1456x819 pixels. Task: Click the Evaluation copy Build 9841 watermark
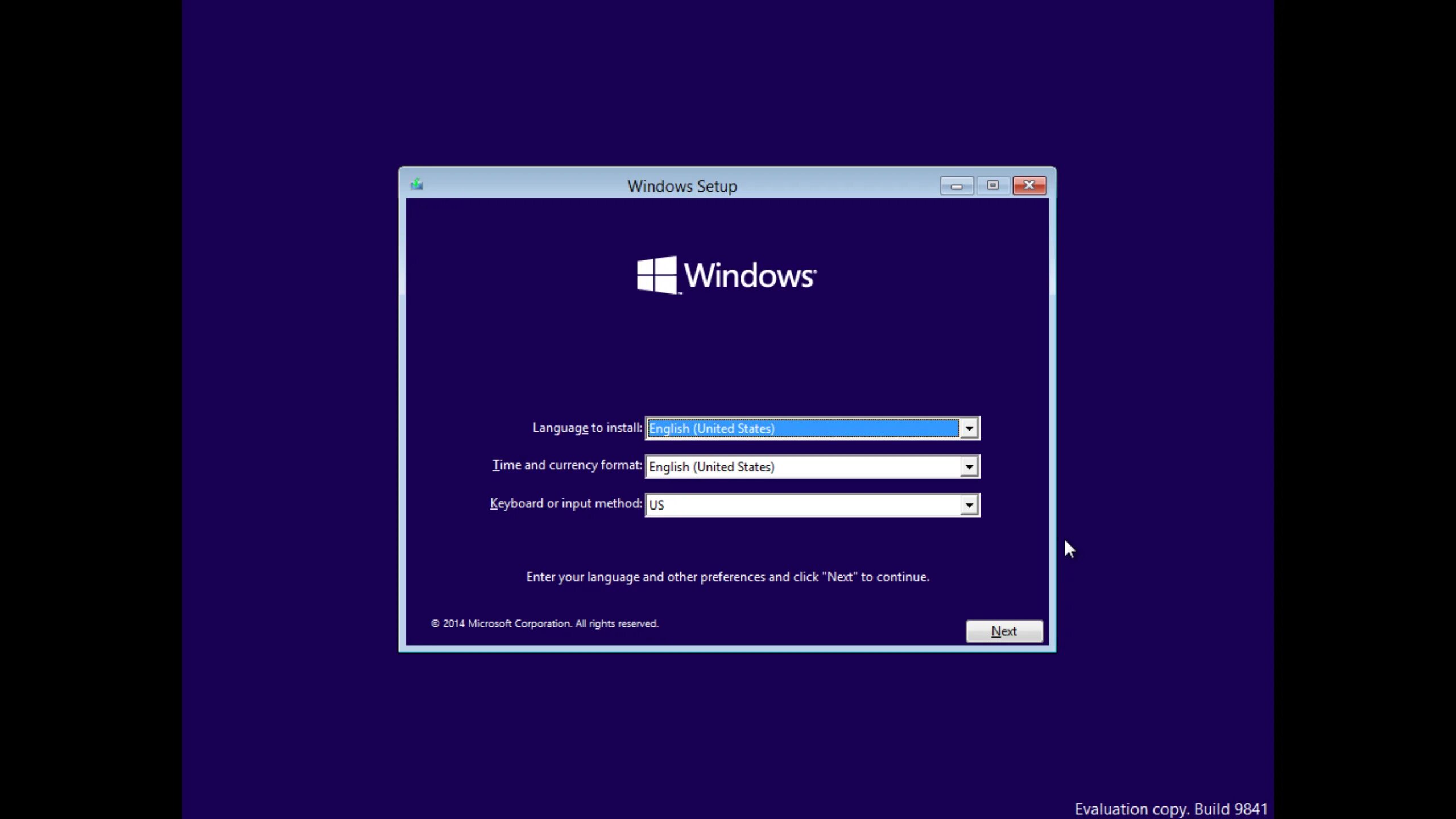[1170, 809]
